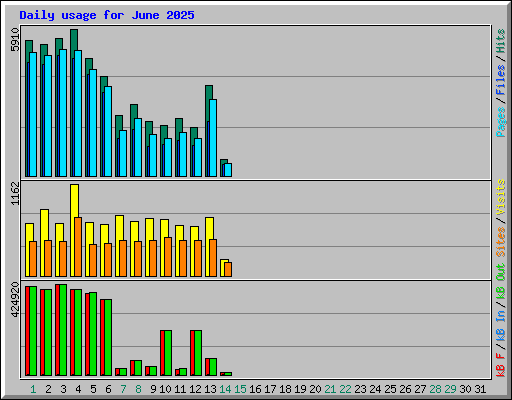Click the cyan Pages bar for day 1

pyautogui.click(x=33, y=114)
